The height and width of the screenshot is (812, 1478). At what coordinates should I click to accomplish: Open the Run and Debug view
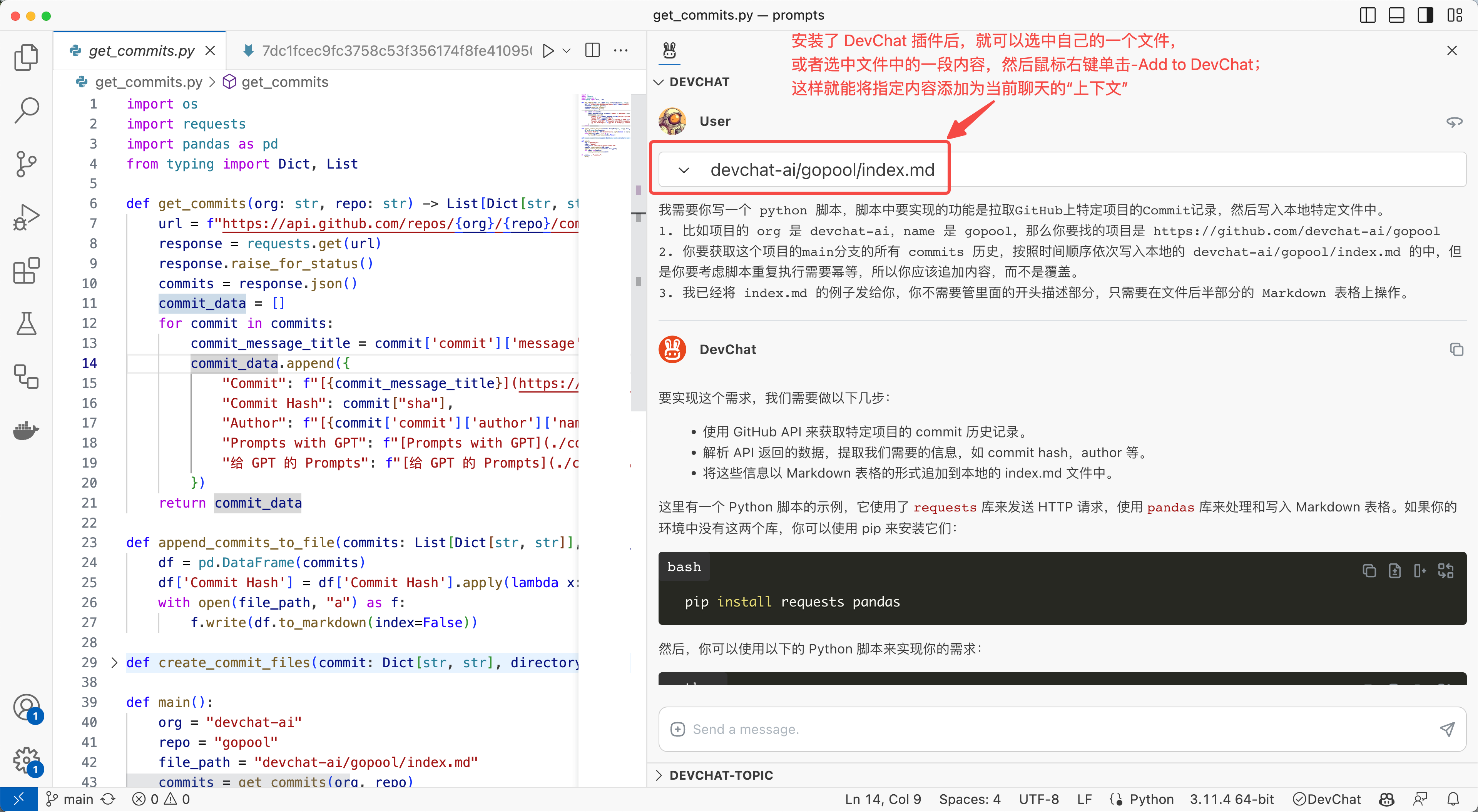(x=26, y=217)
